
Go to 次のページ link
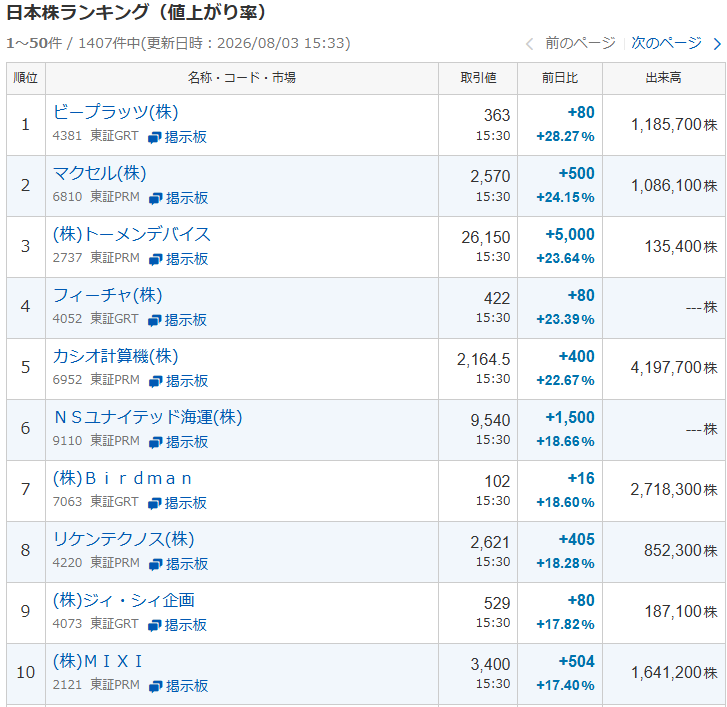tap(666, 43)
